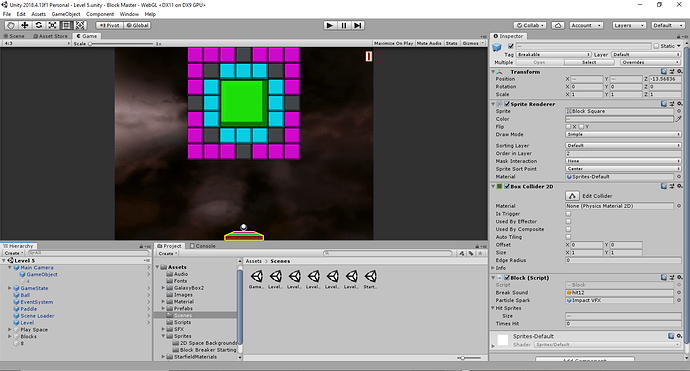
Task: Click the blue cube object icon in Inspector
Action: click(x=497, y=47)
